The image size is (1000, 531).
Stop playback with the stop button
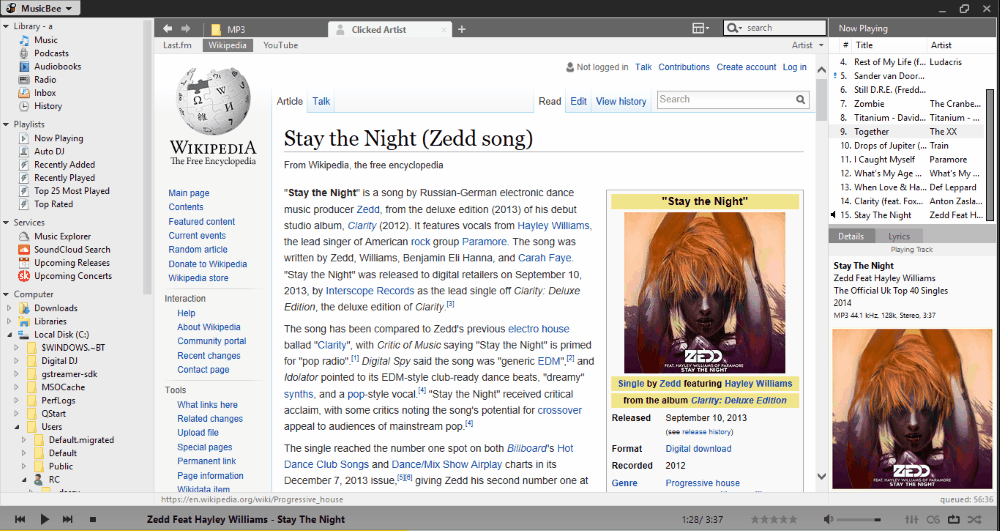92,520
